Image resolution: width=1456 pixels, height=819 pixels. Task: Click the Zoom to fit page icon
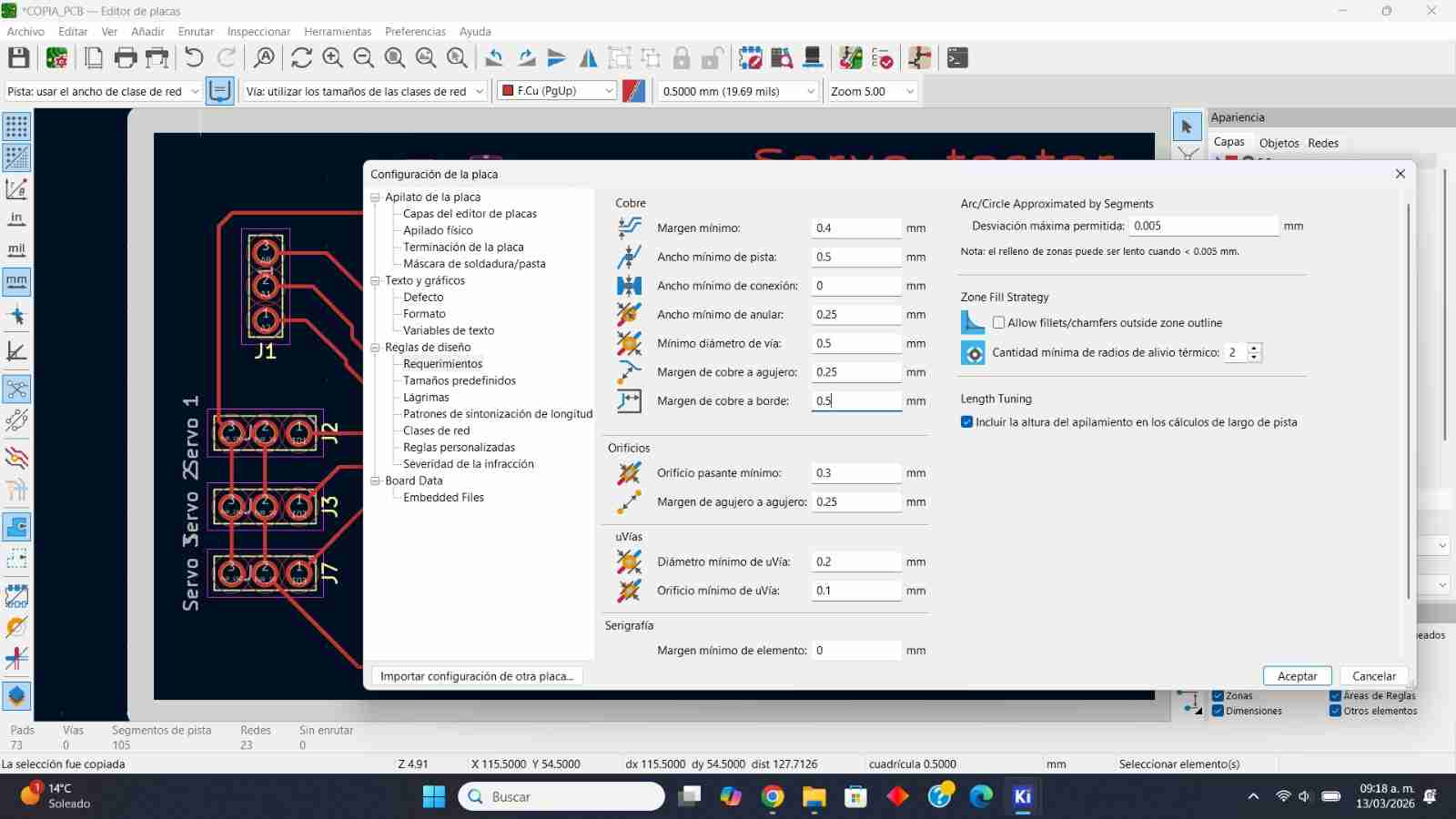coord(395,58)
